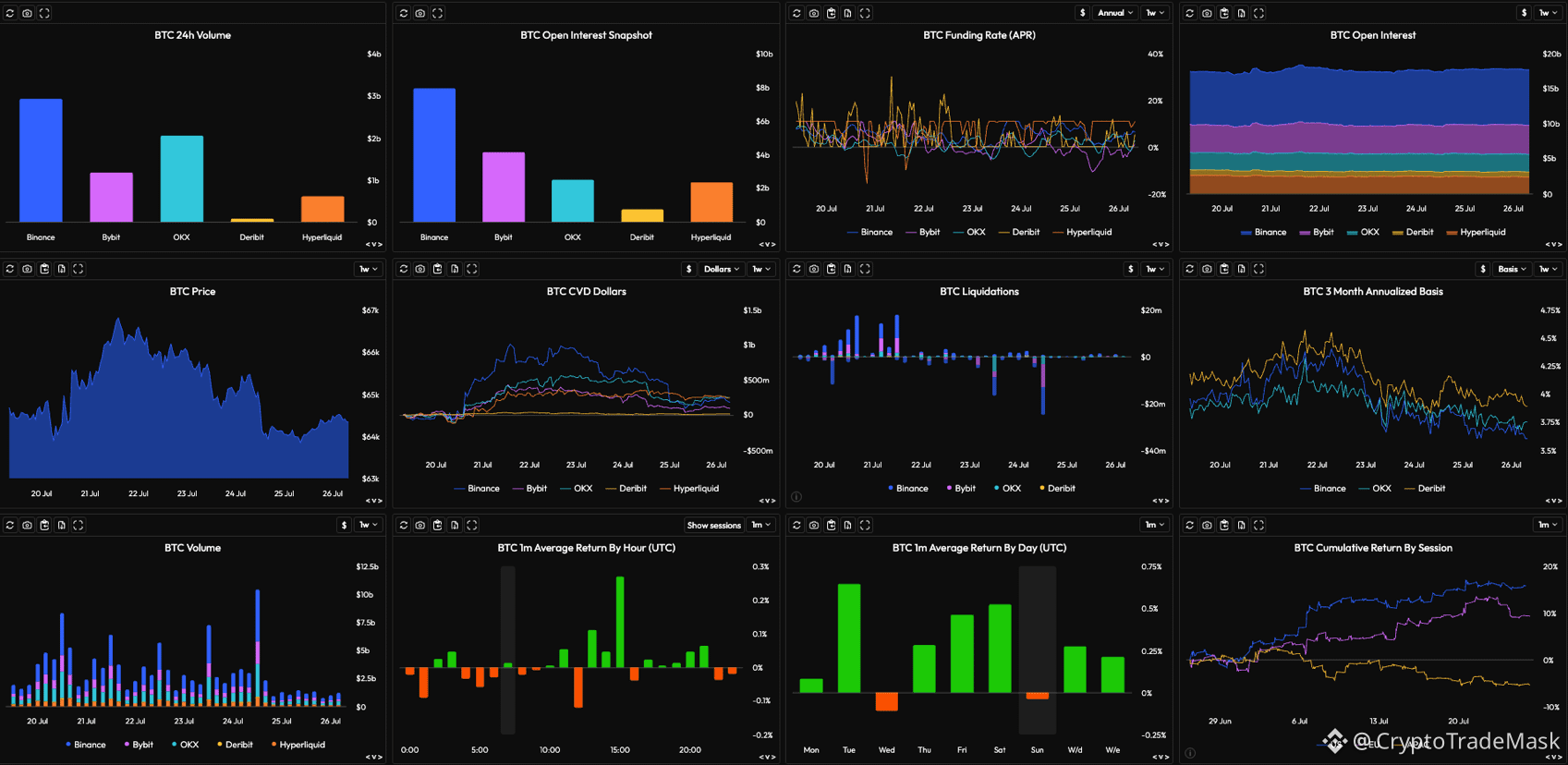Open 1m dropdown on Cumulative Return By Session

pyautogui.click(x=1548, y=525)
